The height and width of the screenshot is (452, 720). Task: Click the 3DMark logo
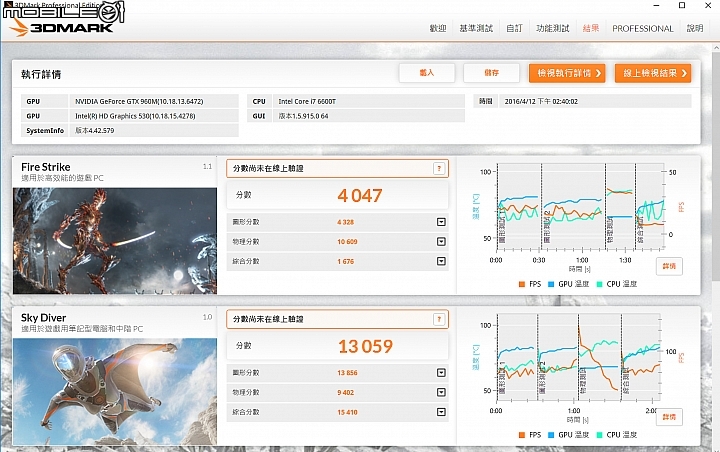click(62, 28)
